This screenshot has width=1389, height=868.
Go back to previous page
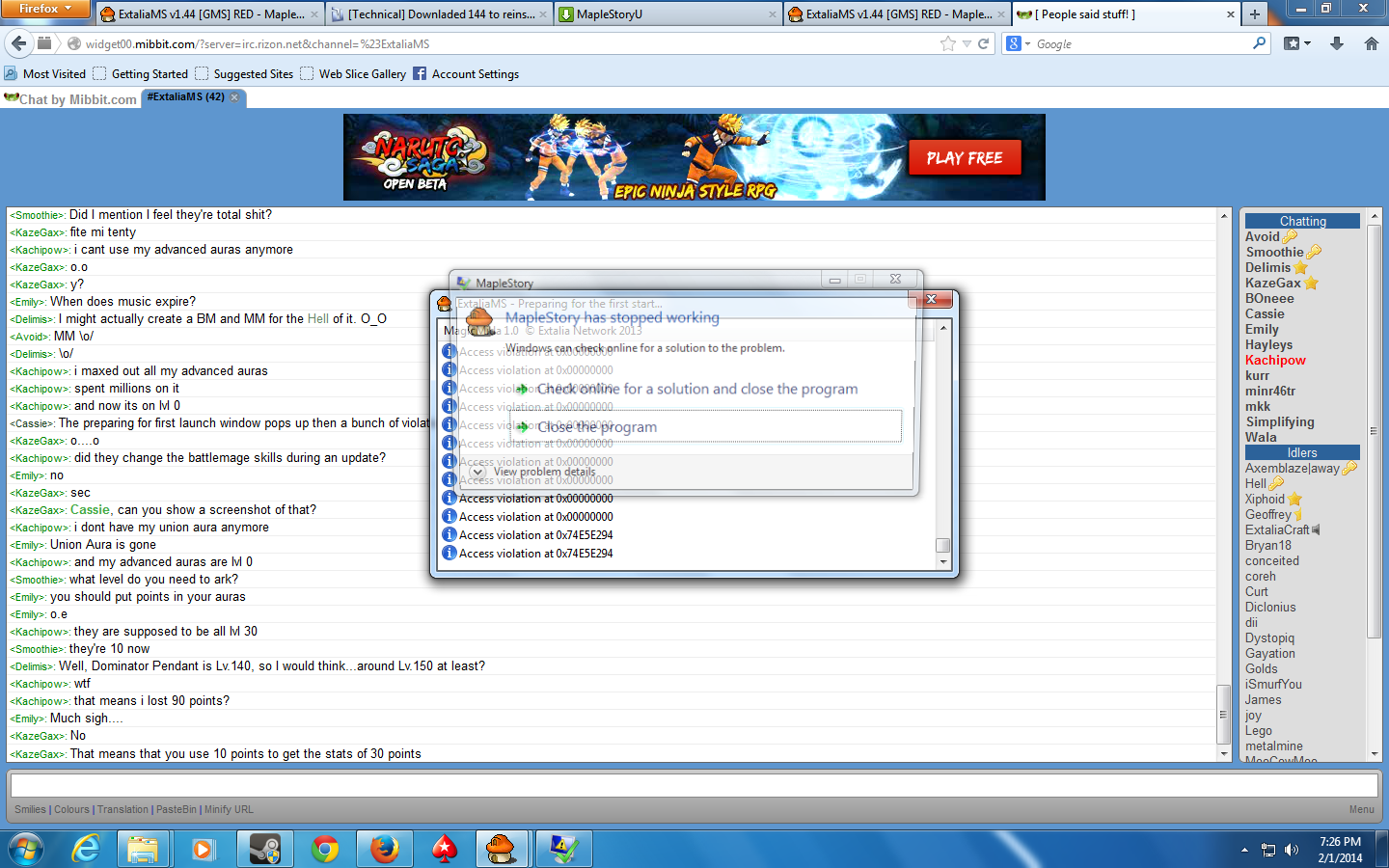[18, 43]
